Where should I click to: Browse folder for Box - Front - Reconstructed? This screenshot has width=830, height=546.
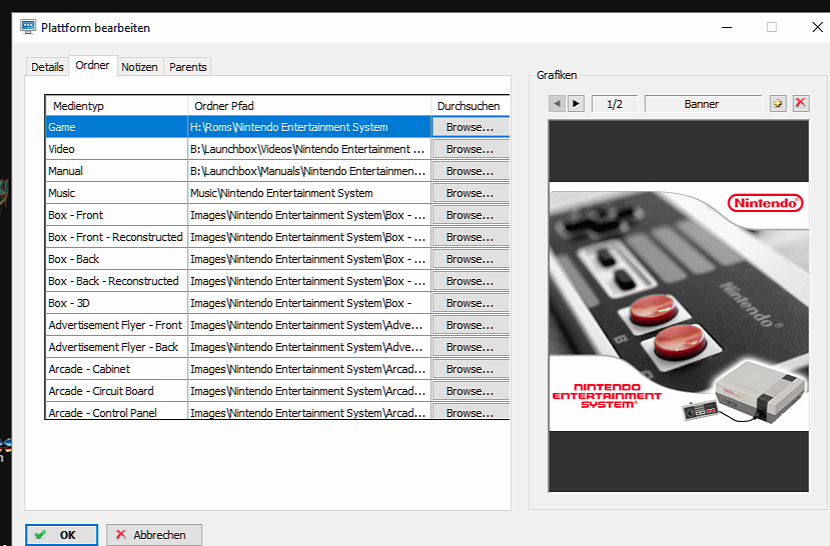pyautogui.click(x=470, y=237)
